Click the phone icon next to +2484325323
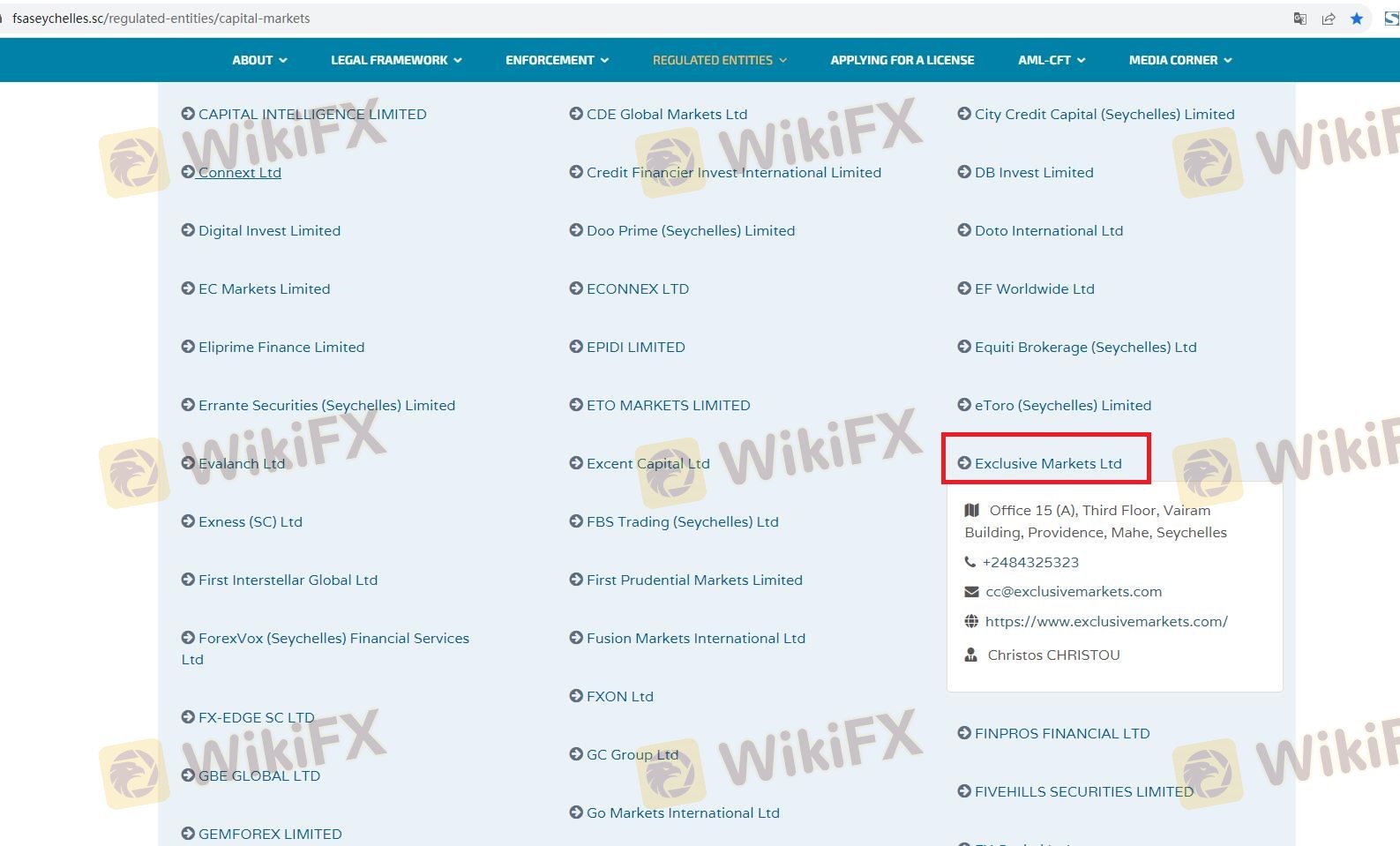 (x=970, y=562)
